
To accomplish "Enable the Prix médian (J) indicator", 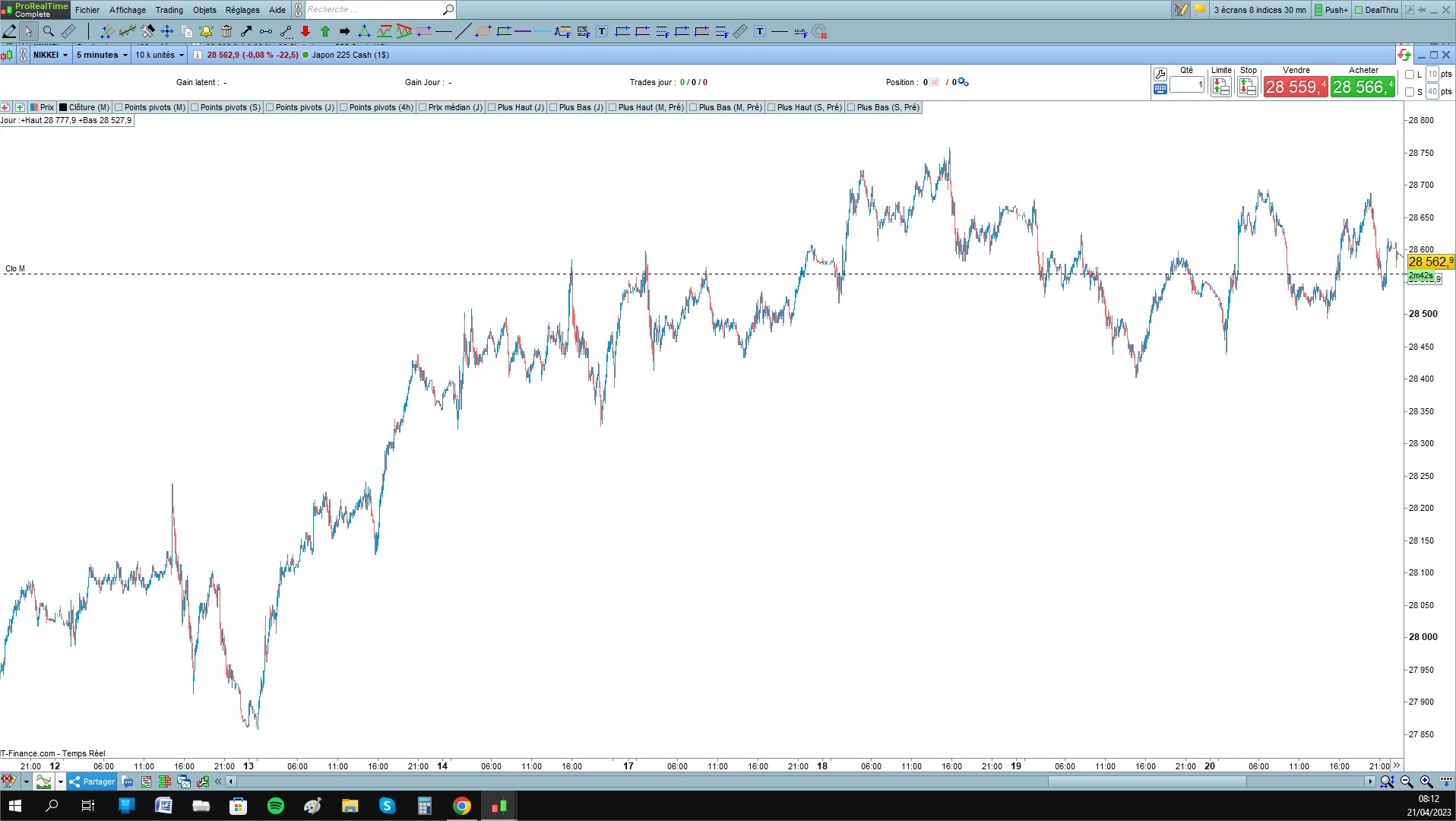I will (423, 107).
